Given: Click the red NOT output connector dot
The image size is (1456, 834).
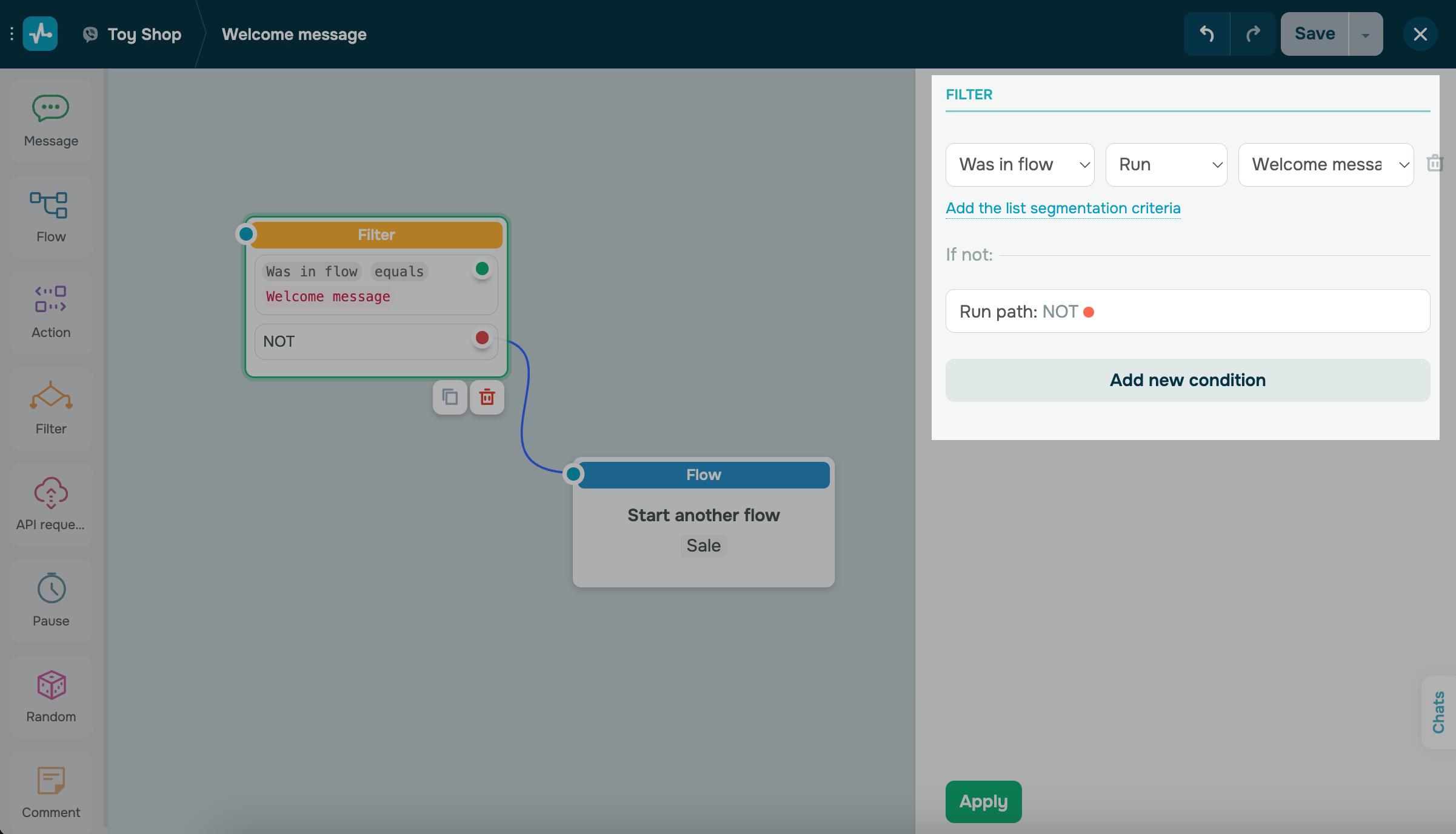Looking at the screenshot, I should (x=483, y=338).
